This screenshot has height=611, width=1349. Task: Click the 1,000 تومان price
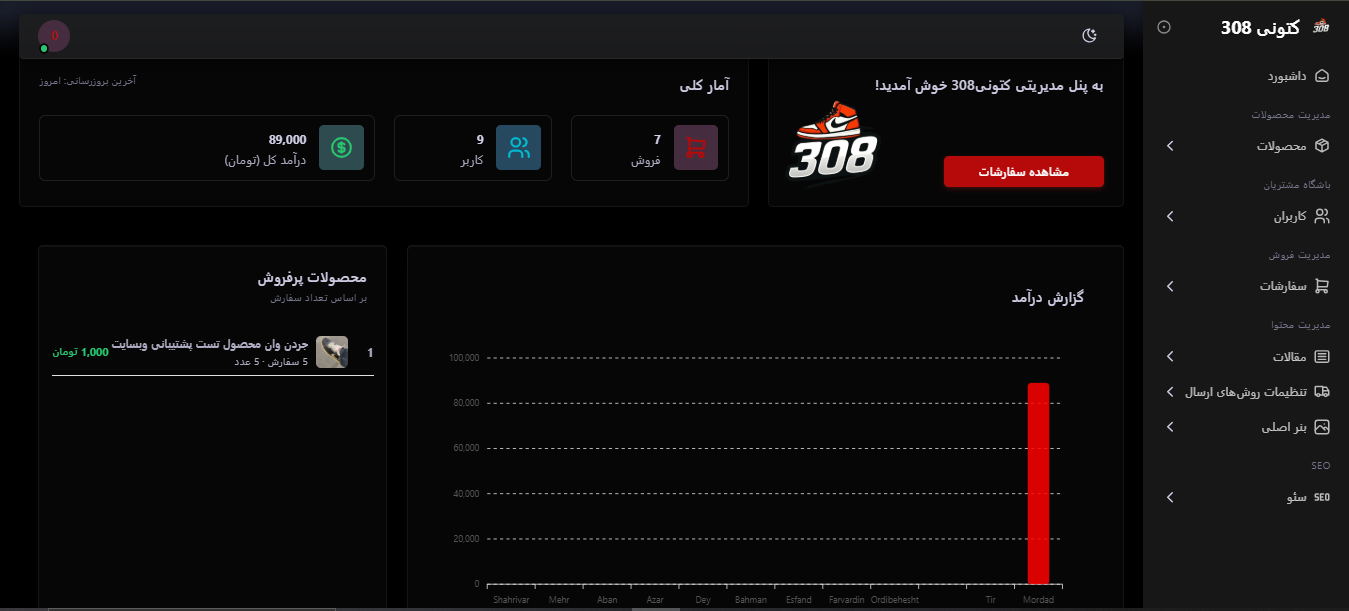click(80, 352)
